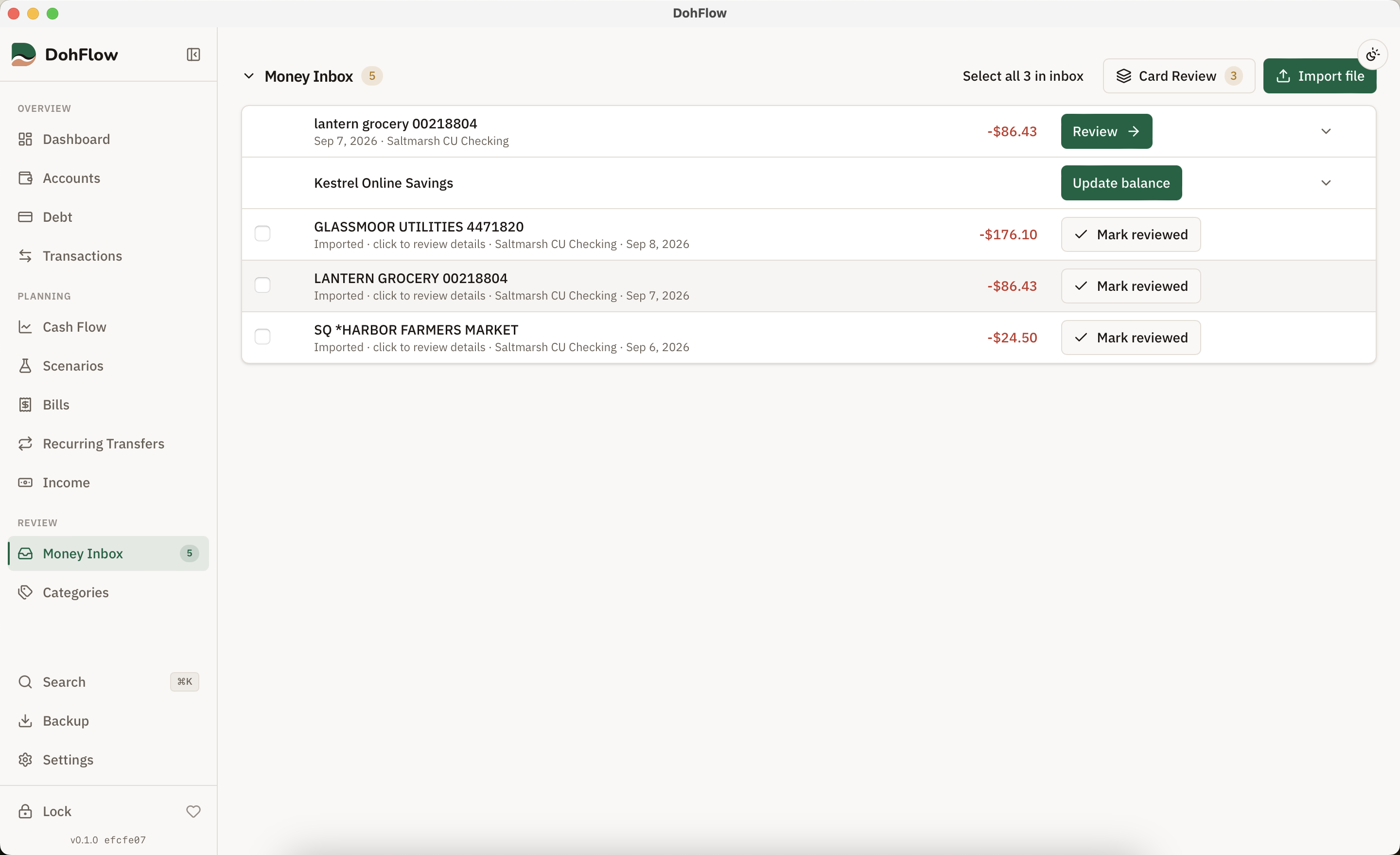Click the Lock padlock icon
This screenshot has height=855, width=1400.
point(25,811)
